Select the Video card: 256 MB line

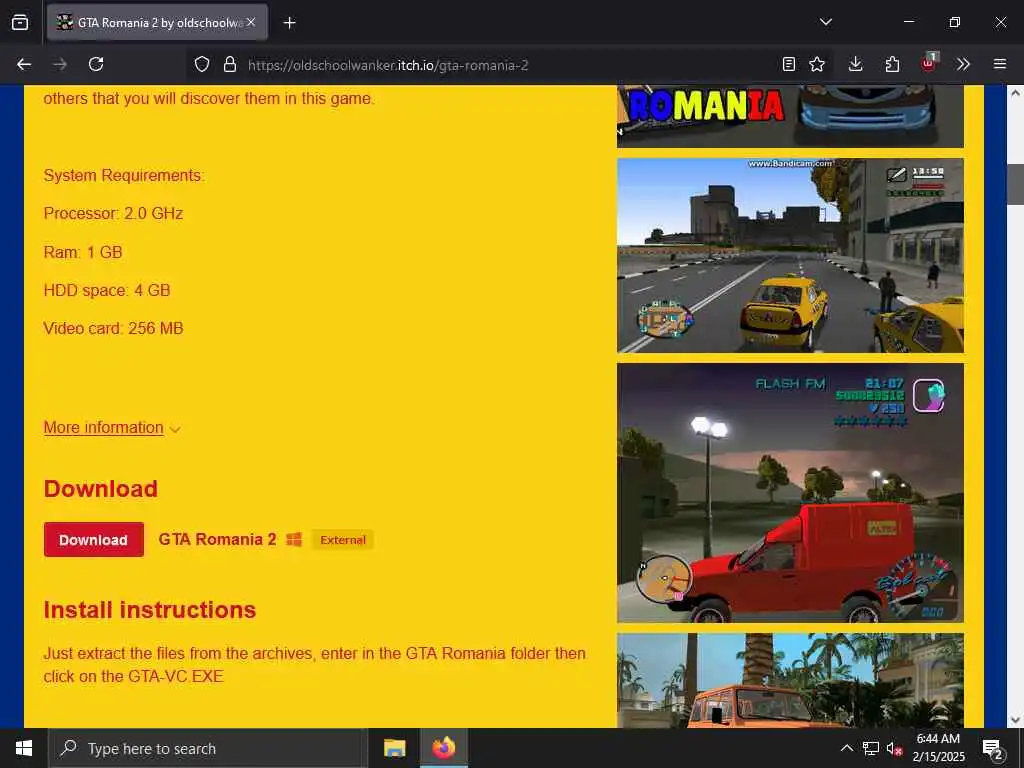pyautogui.click(x=113, y=328)
